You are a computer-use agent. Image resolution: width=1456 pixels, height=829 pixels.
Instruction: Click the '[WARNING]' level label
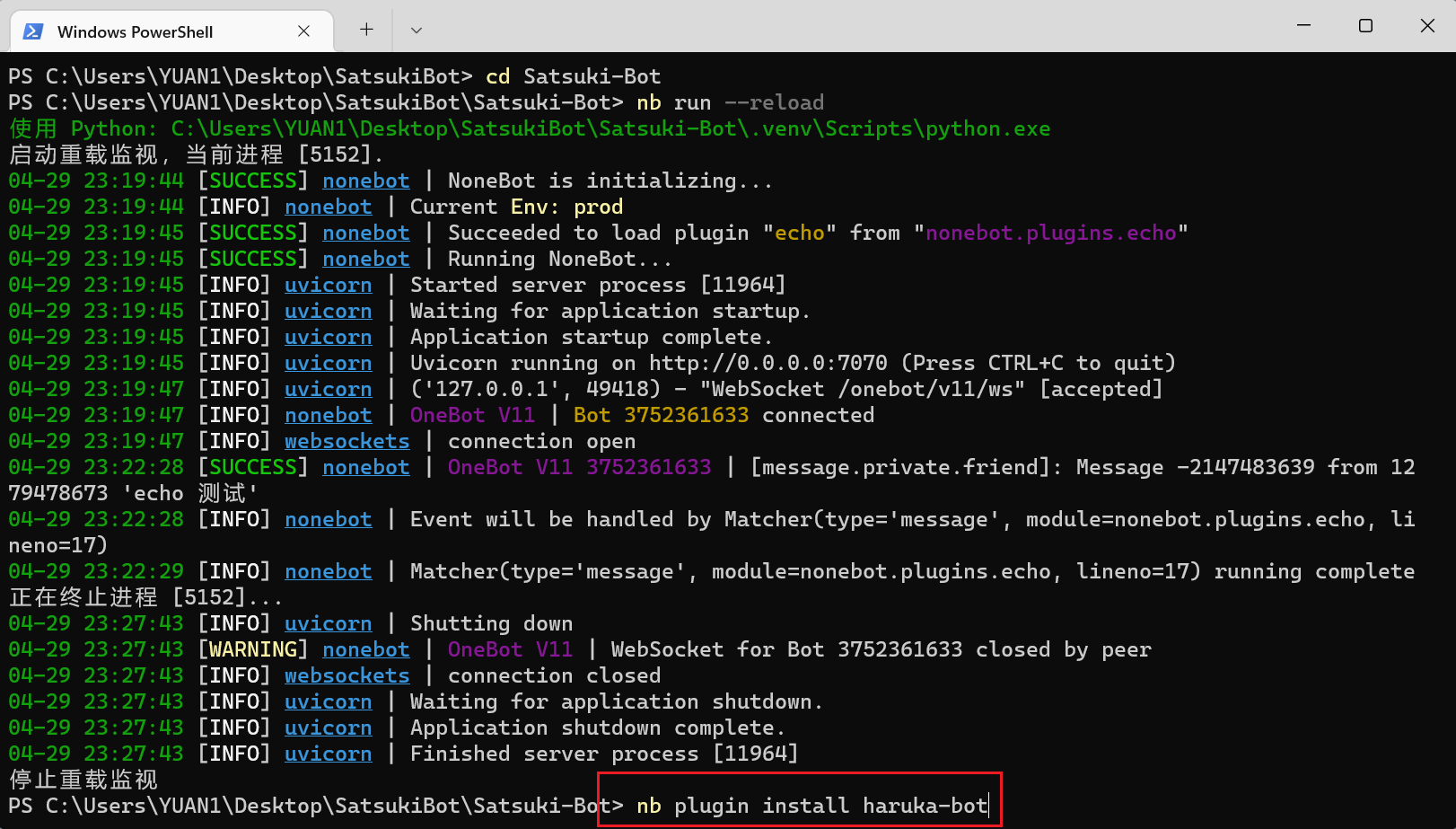(x=253, y=649)
